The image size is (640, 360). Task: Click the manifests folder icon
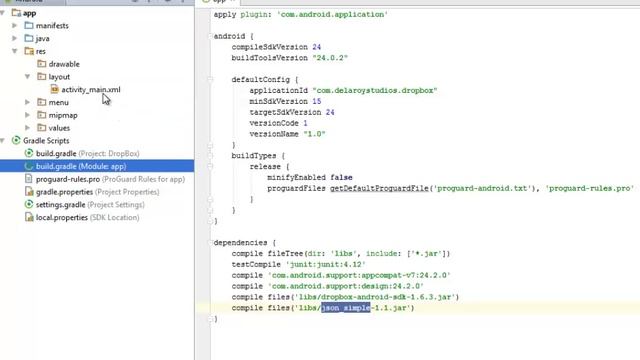[29, 26]
